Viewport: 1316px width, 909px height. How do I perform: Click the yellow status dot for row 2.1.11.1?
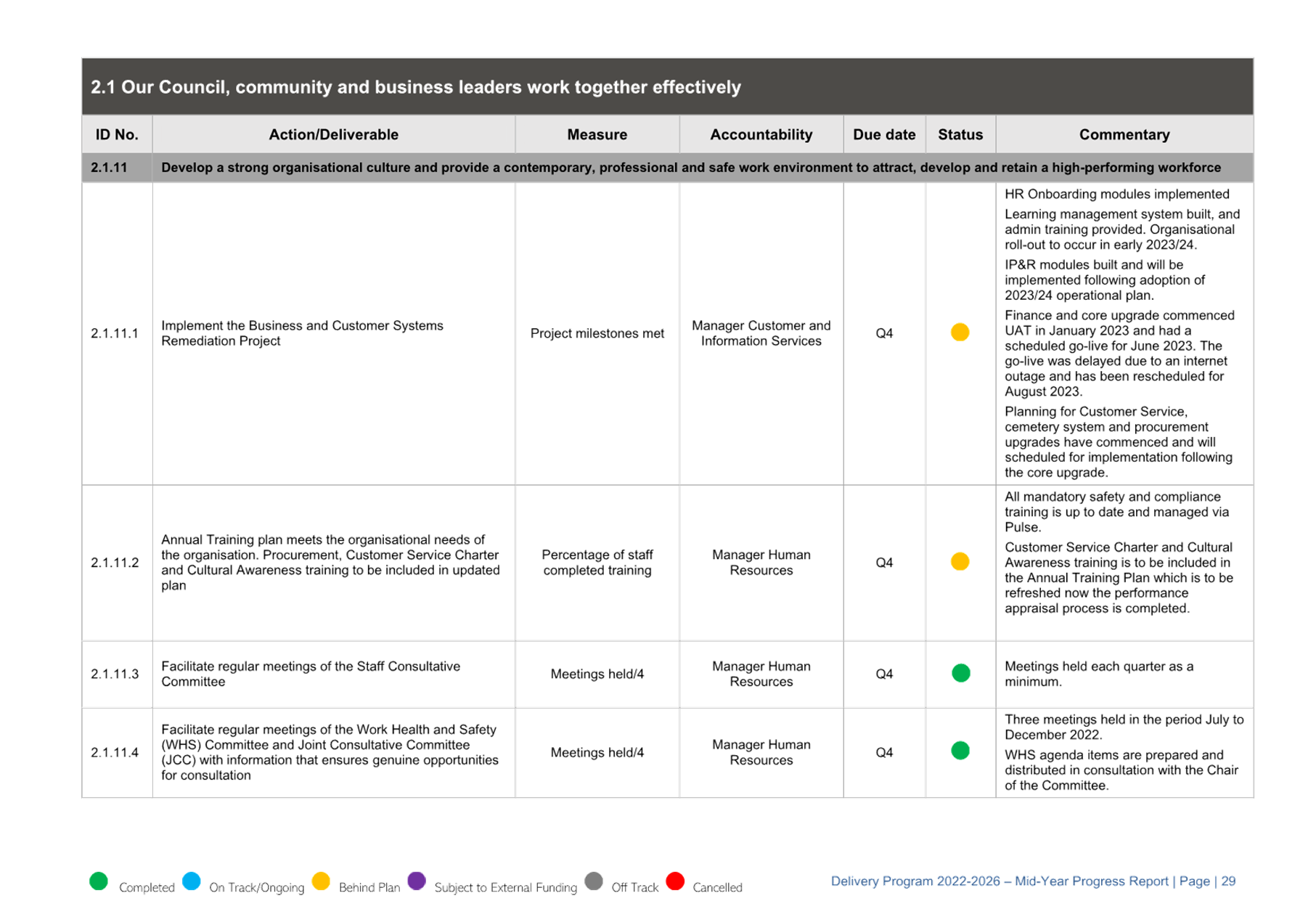tap(960, 332)
